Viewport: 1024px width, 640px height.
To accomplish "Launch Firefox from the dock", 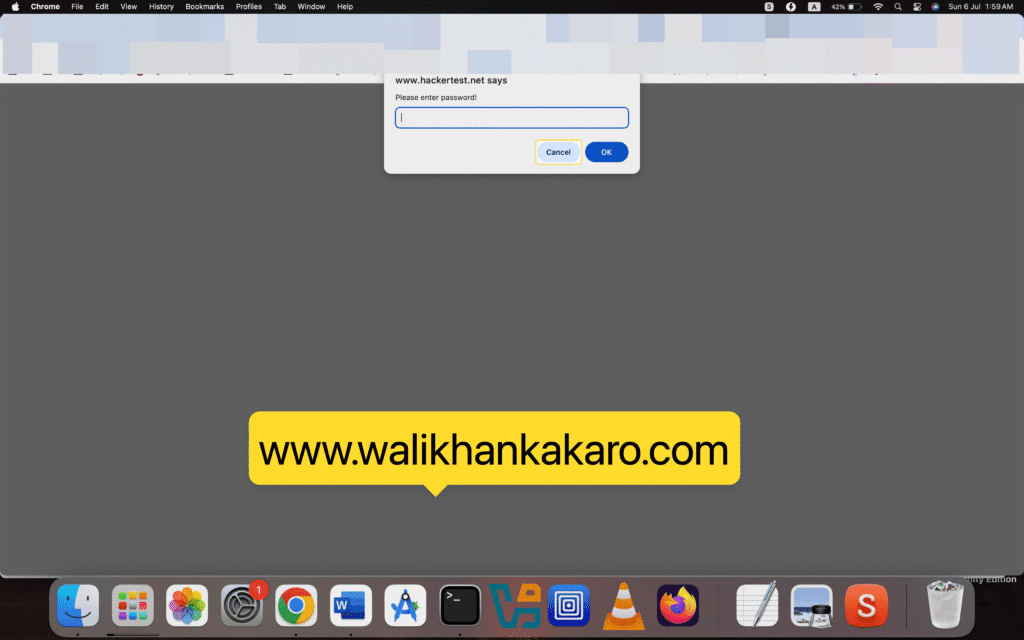I will (x=678, y=605).
